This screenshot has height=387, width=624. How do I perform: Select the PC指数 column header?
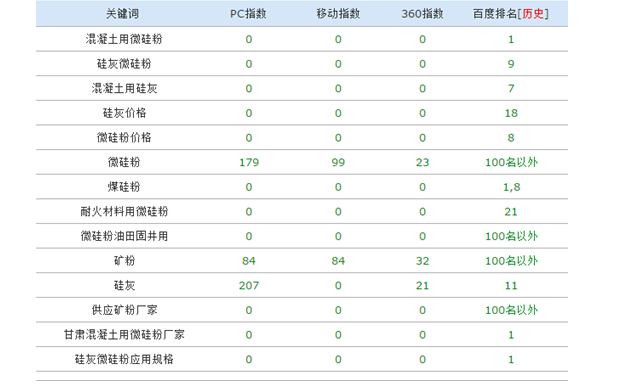(x=248, y=14)
